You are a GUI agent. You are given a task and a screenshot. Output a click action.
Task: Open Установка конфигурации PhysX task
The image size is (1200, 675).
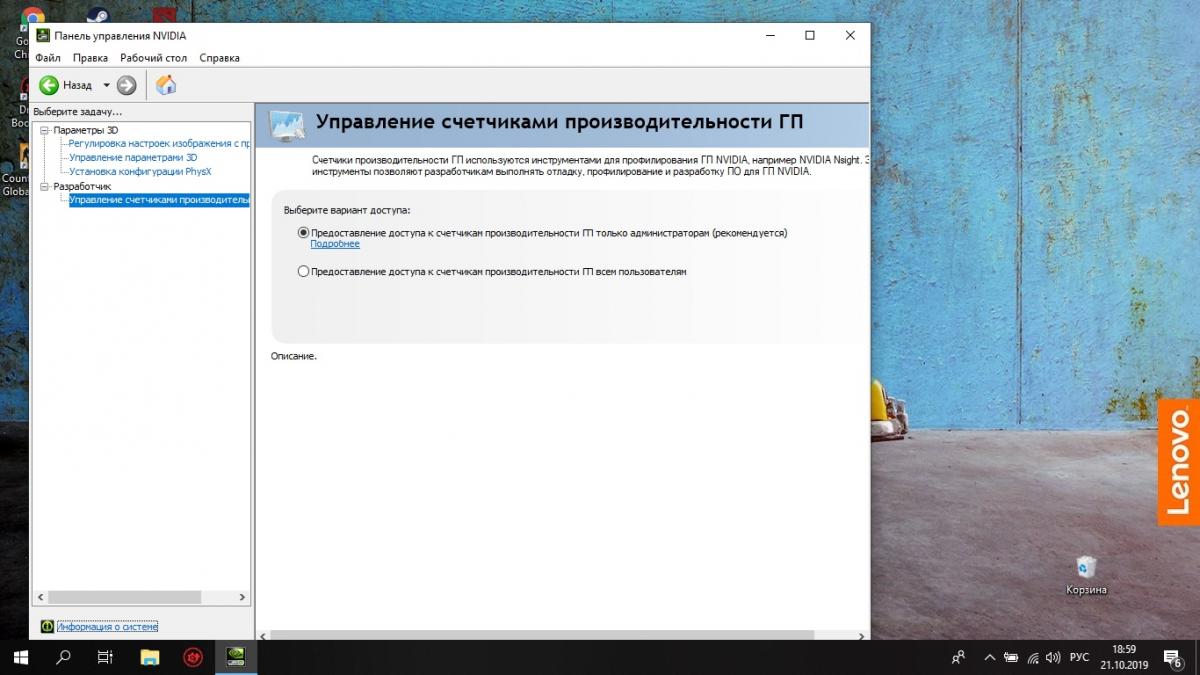pyautogui.click(x=140, y=172)
